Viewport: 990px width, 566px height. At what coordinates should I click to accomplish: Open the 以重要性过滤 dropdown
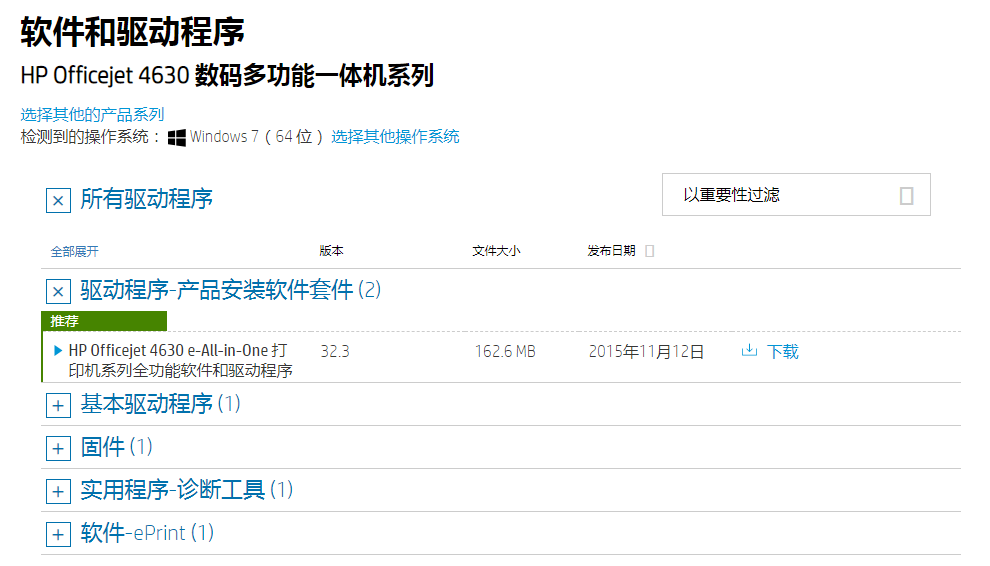[796, 195]
